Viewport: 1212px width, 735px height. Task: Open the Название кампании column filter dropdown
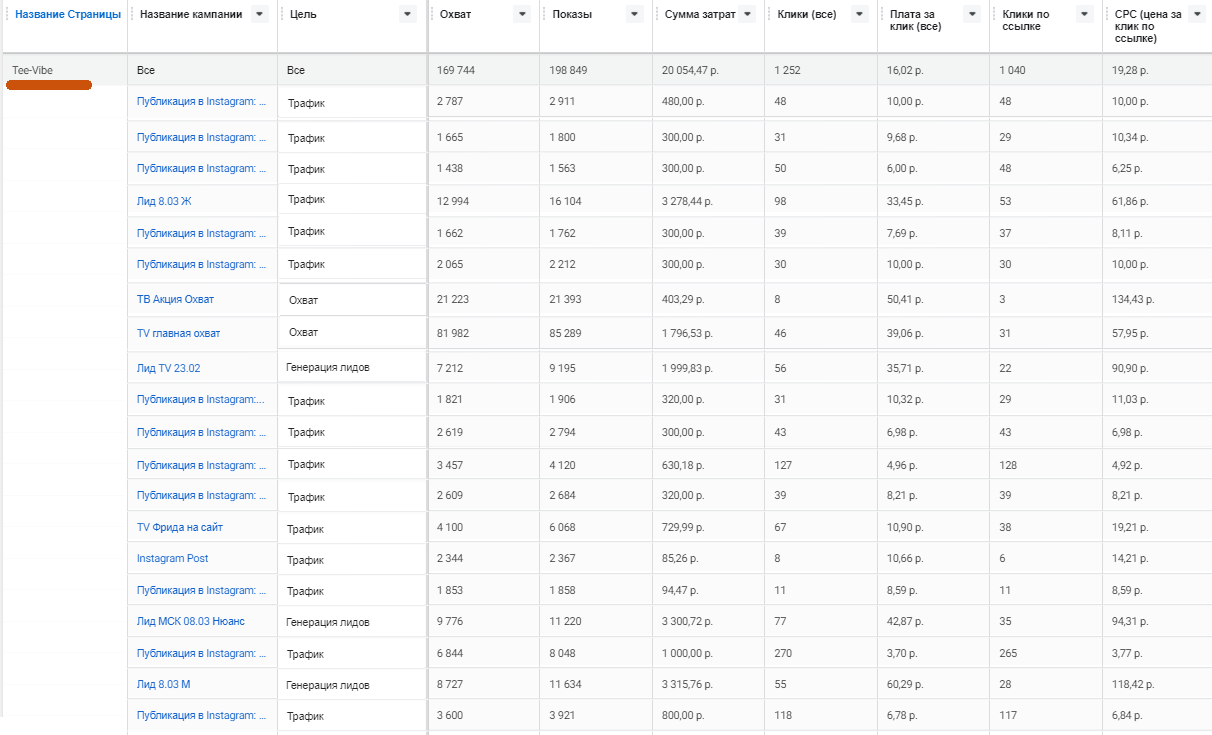pos(261,15)
